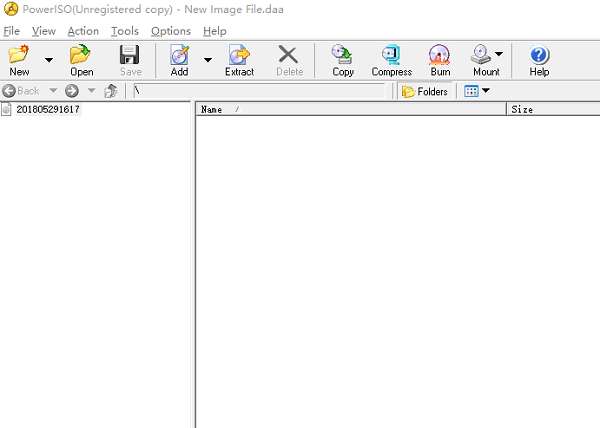Click the Back navigation button
Screen dimensions: 600x428
21,91
